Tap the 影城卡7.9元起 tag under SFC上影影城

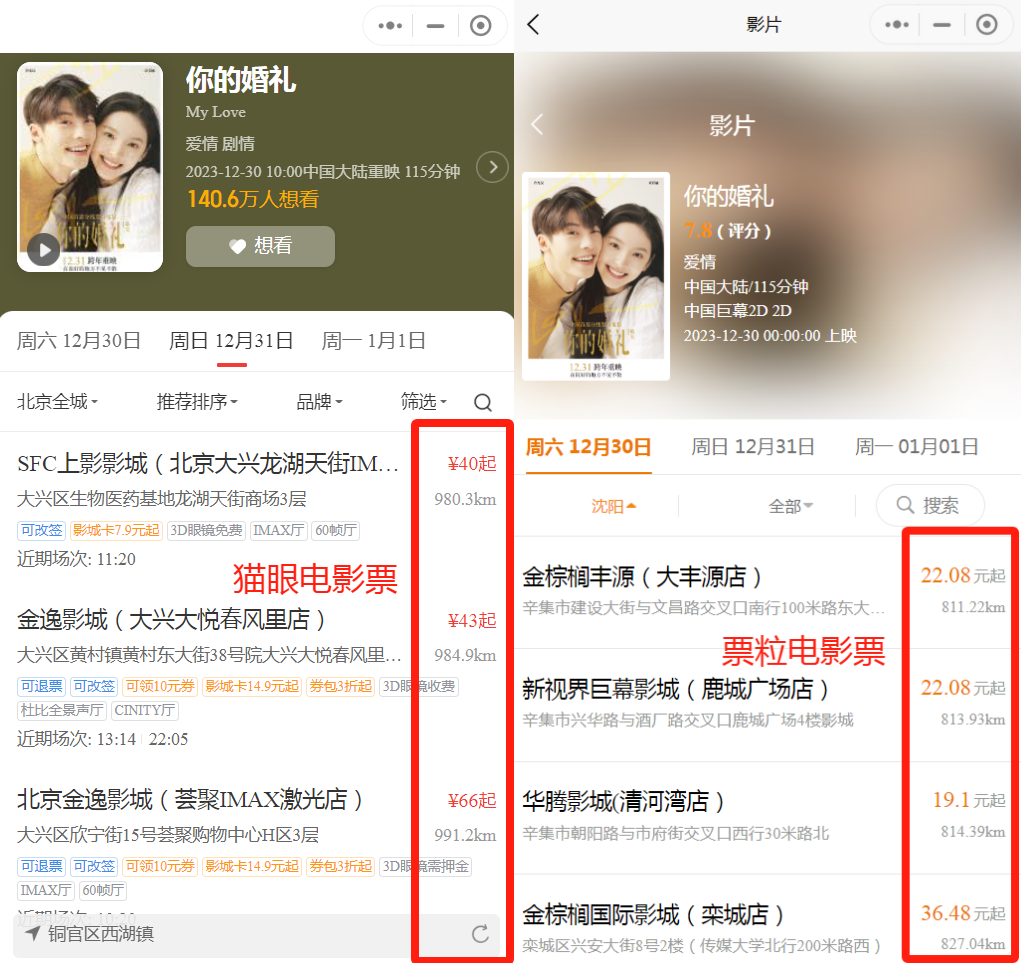[x=116, y=531]
